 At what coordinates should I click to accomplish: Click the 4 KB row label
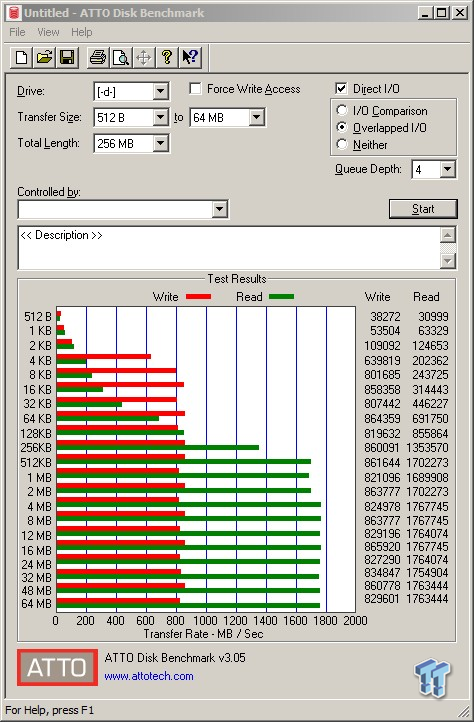point(41,361)
